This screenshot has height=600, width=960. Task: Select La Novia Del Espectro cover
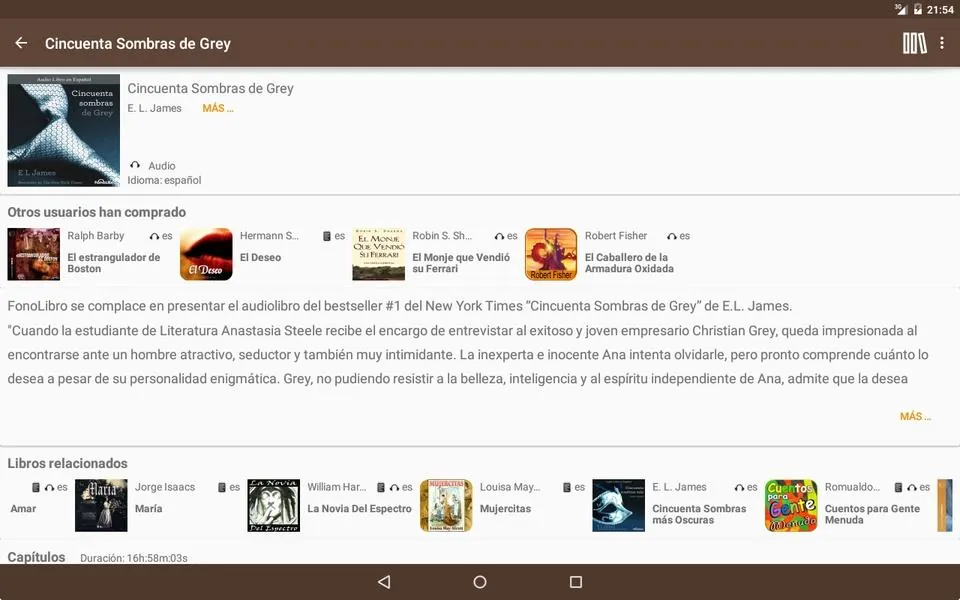pos(274,505)
